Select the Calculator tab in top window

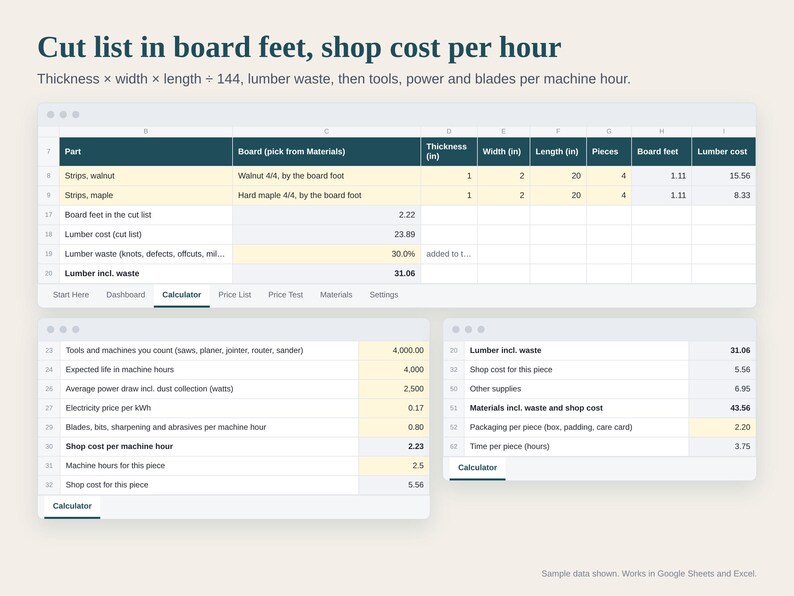click(x=181, y=295)
